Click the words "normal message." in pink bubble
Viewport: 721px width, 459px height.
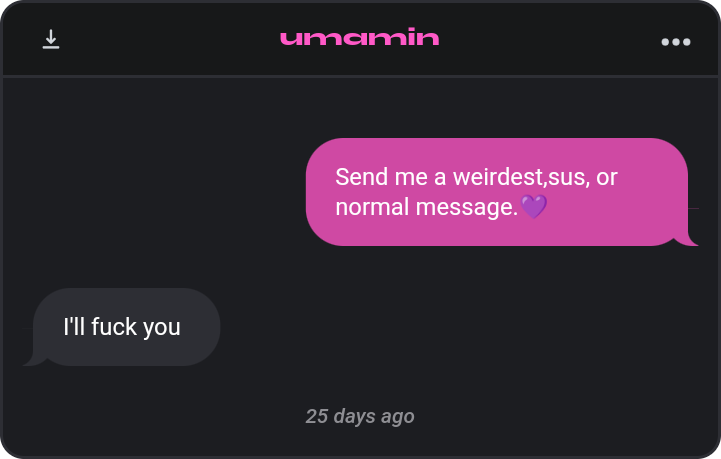[426, 207]
